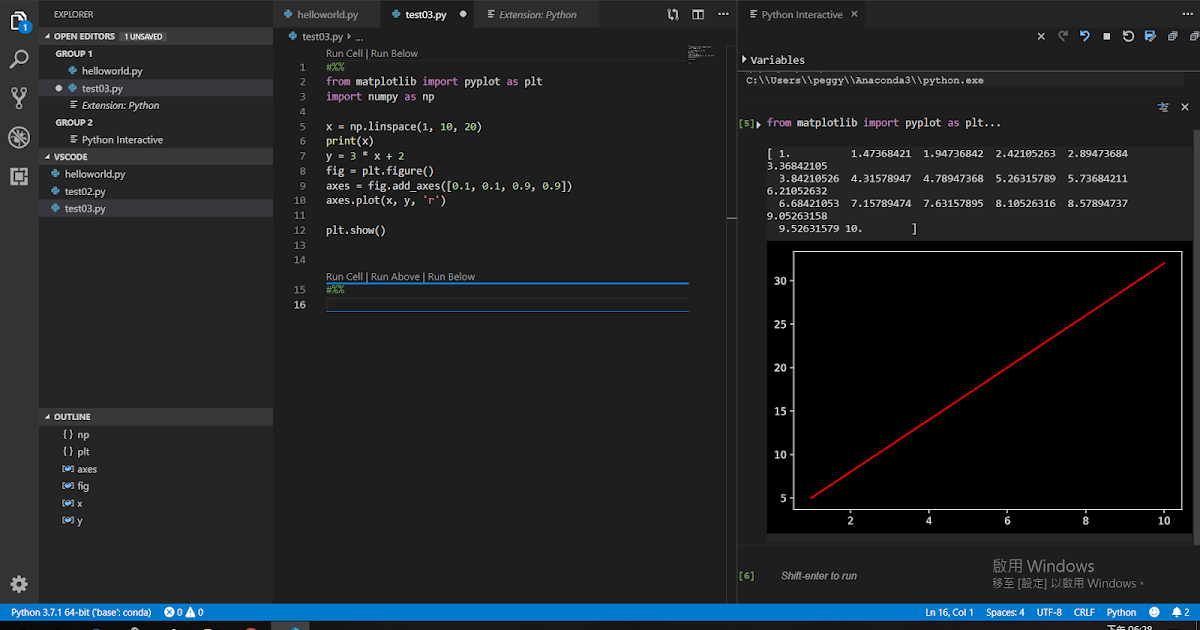This screenshot has height=630, width=1200.
Task: Open test03.py in VSCODE folder
Action: (155, 208)
